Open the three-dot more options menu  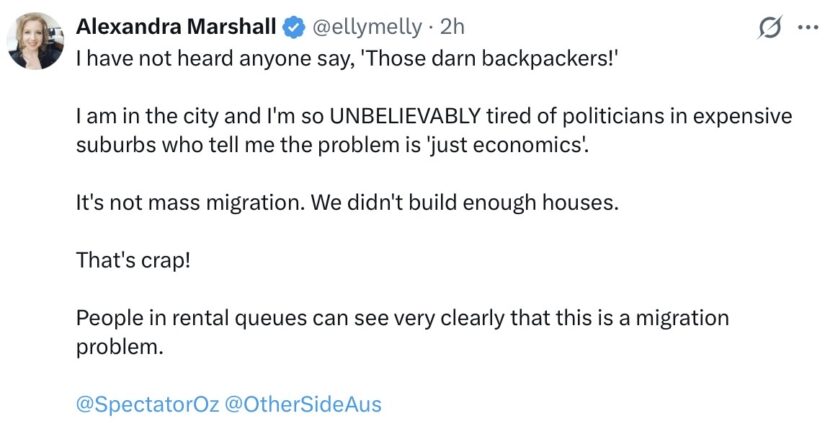(808, 27)
